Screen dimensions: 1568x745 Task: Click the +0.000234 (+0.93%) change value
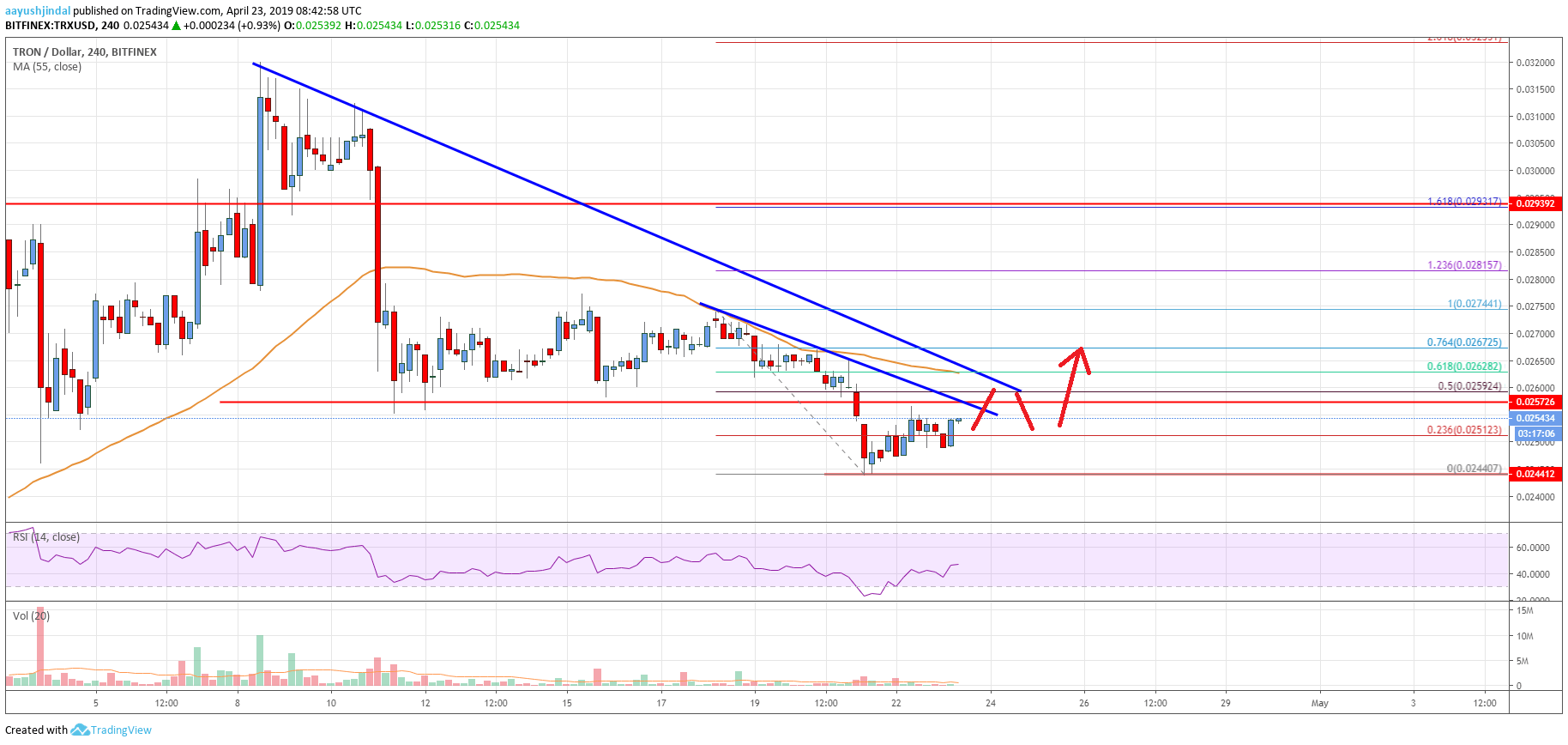pos(232,26)
